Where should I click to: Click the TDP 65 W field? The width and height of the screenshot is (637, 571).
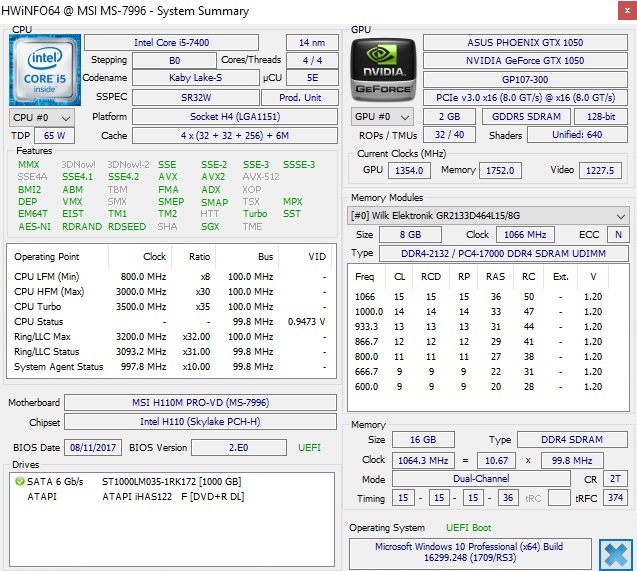[x=54, y=135]
